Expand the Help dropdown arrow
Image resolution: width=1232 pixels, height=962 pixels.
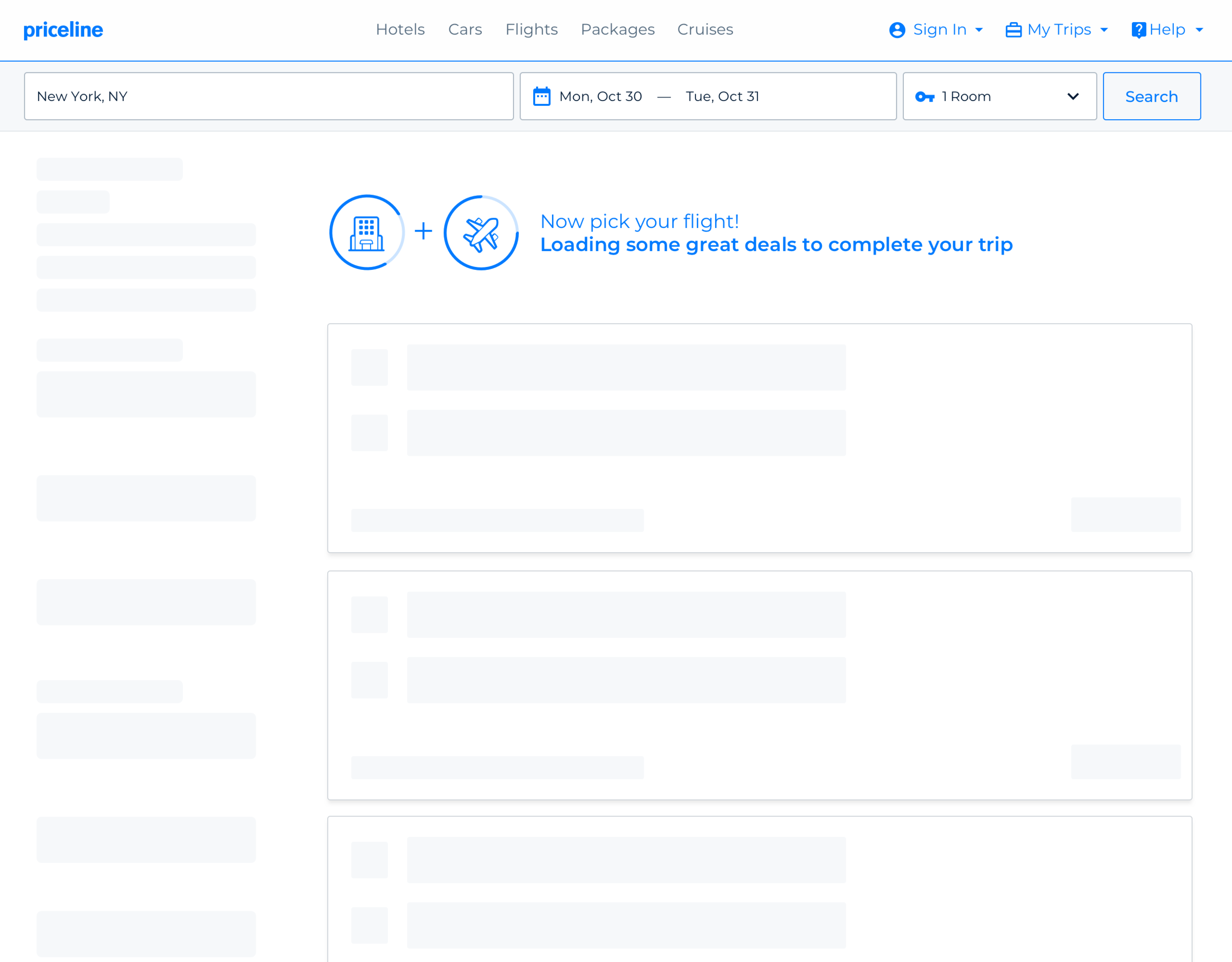tap(1199, 30)
